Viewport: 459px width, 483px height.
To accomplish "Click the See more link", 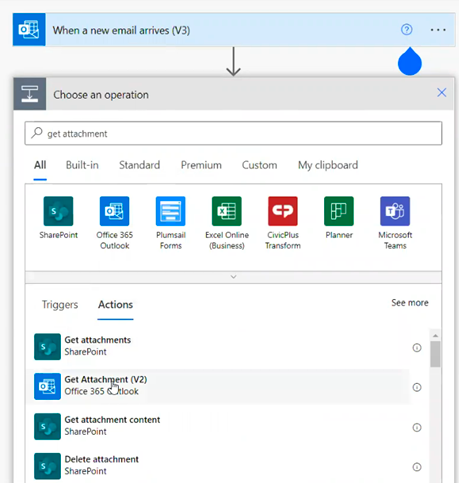I will [410, 303].
